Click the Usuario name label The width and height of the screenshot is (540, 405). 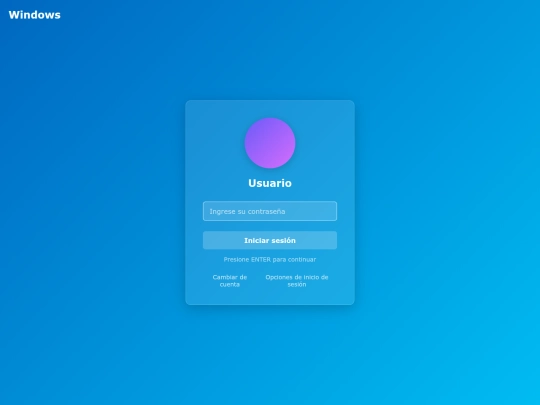270,183
